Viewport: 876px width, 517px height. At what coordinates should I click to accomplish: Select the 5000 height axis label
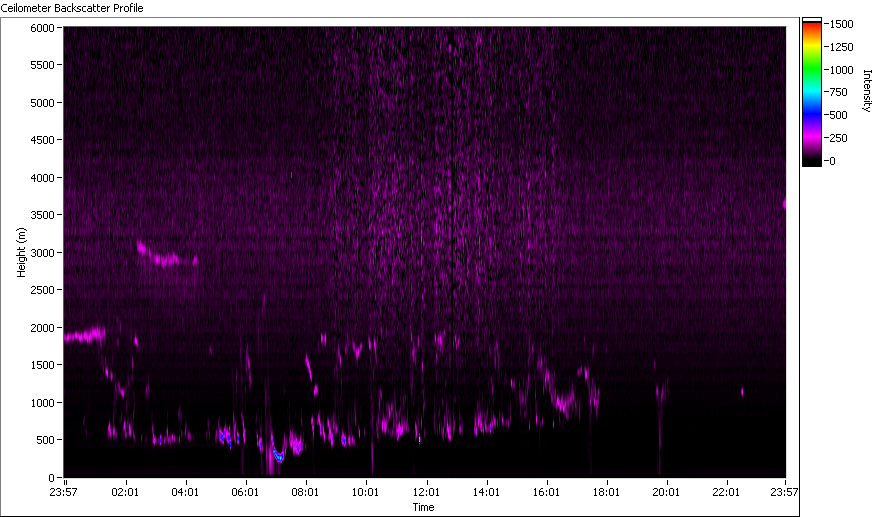point(42,103)
